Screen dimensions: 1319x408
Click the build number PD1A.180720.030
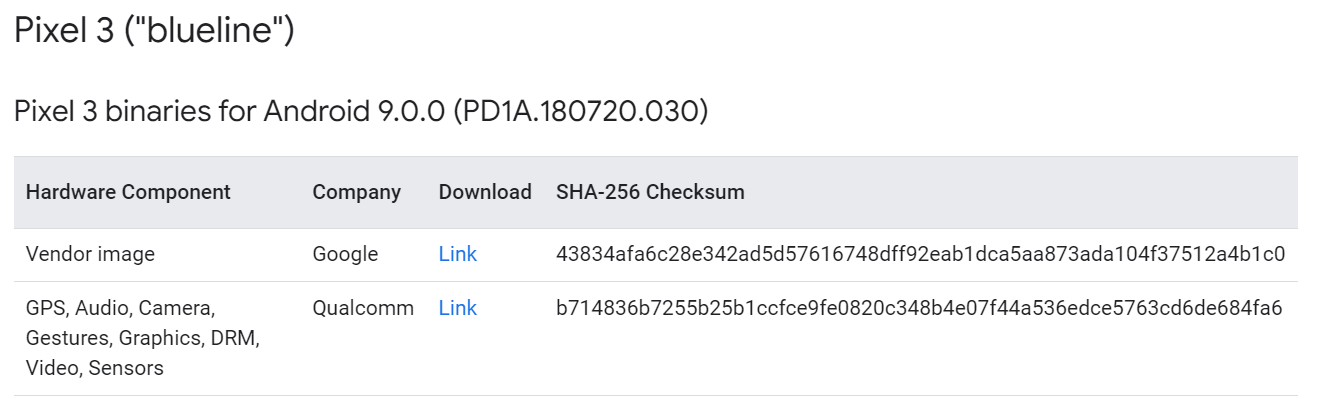click(580, 111)
